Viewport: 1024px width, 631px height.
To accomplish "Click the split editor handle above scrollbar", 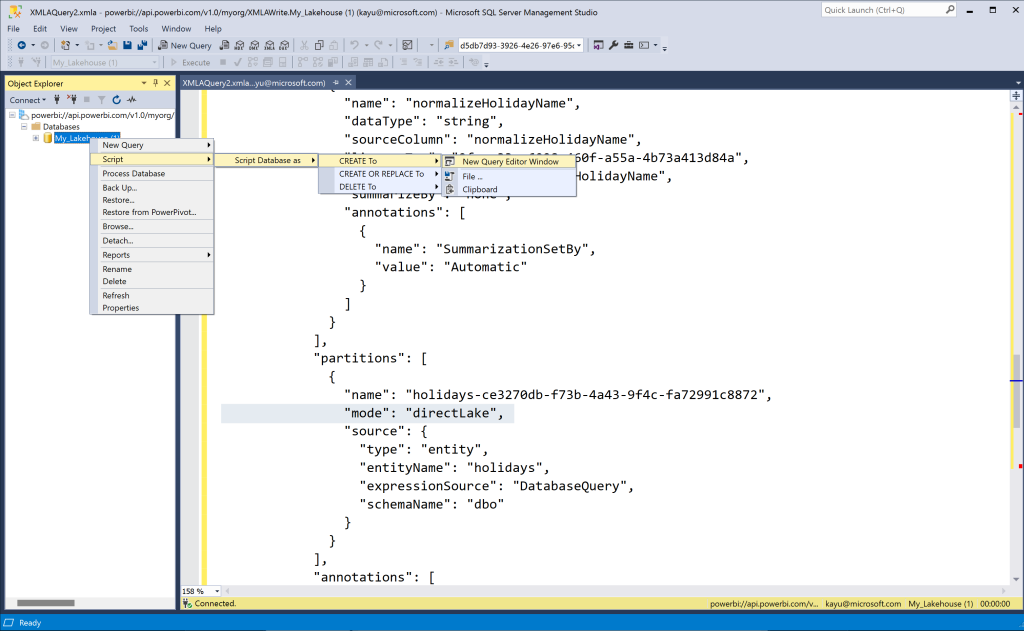I will [x=1016, y=95].
